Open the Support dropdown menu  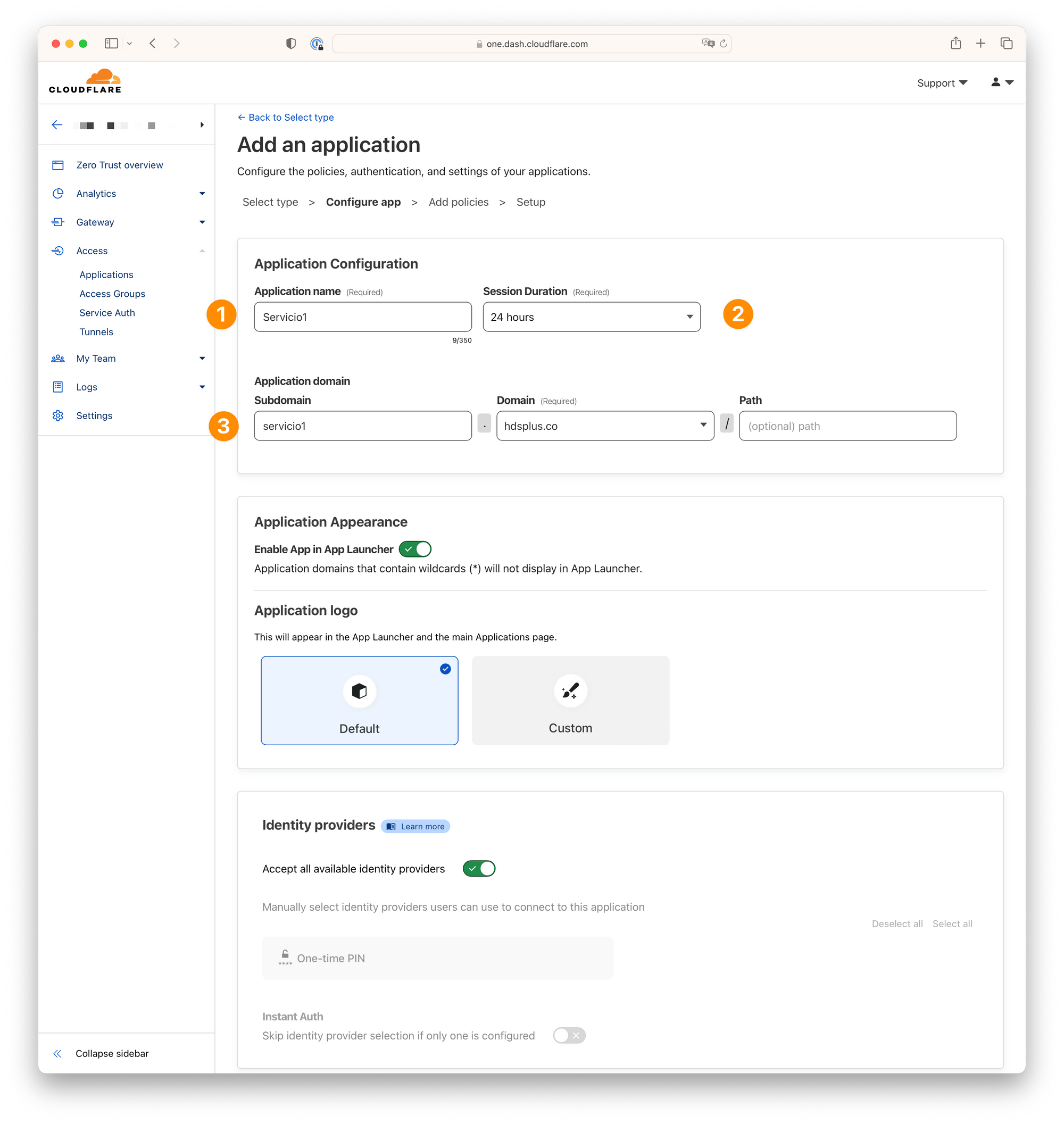tap(942, 83)
